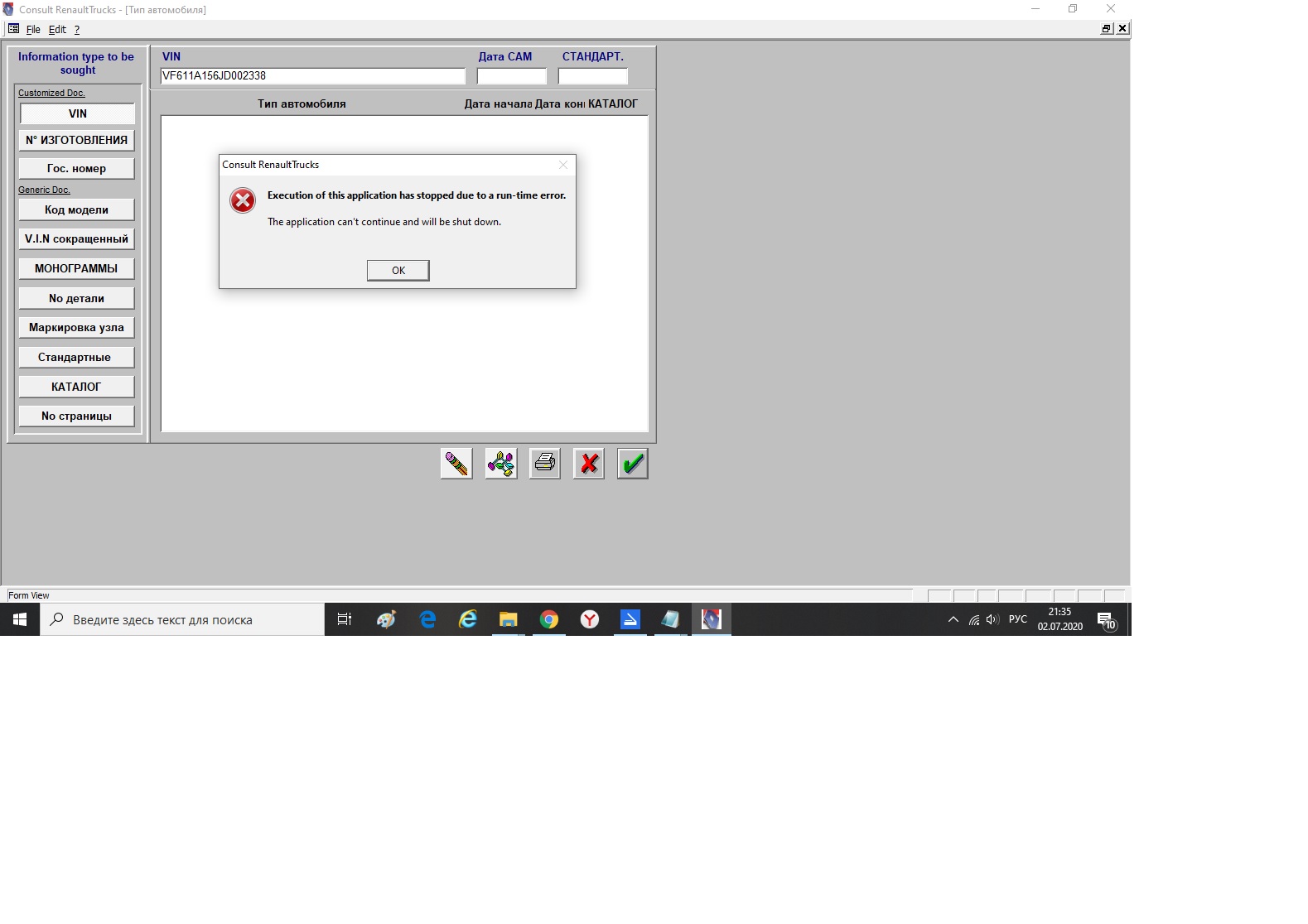
Task: Open the notification center icon
Action: 1106,619
